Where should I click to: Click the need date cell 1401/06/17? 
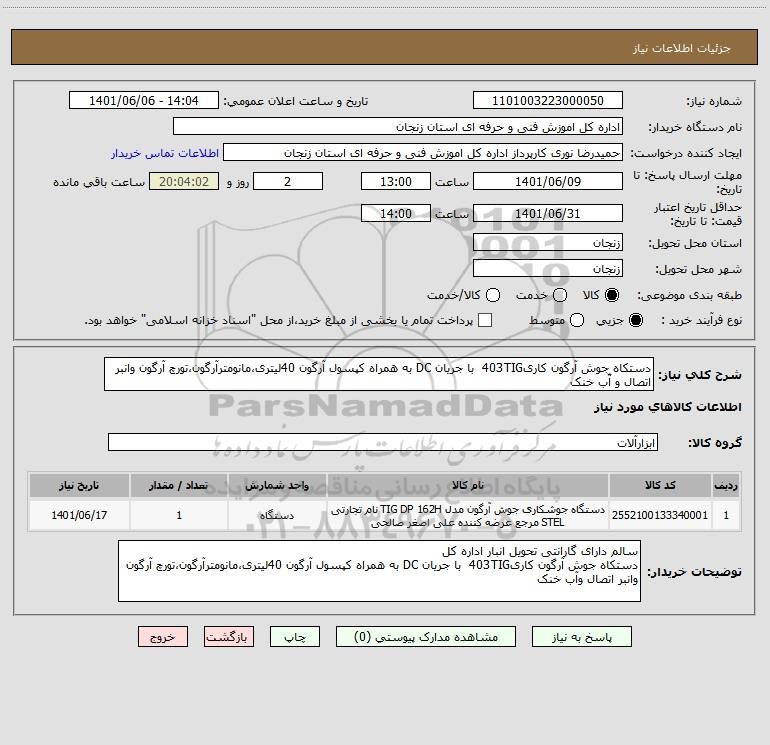(x=79, y=515)
